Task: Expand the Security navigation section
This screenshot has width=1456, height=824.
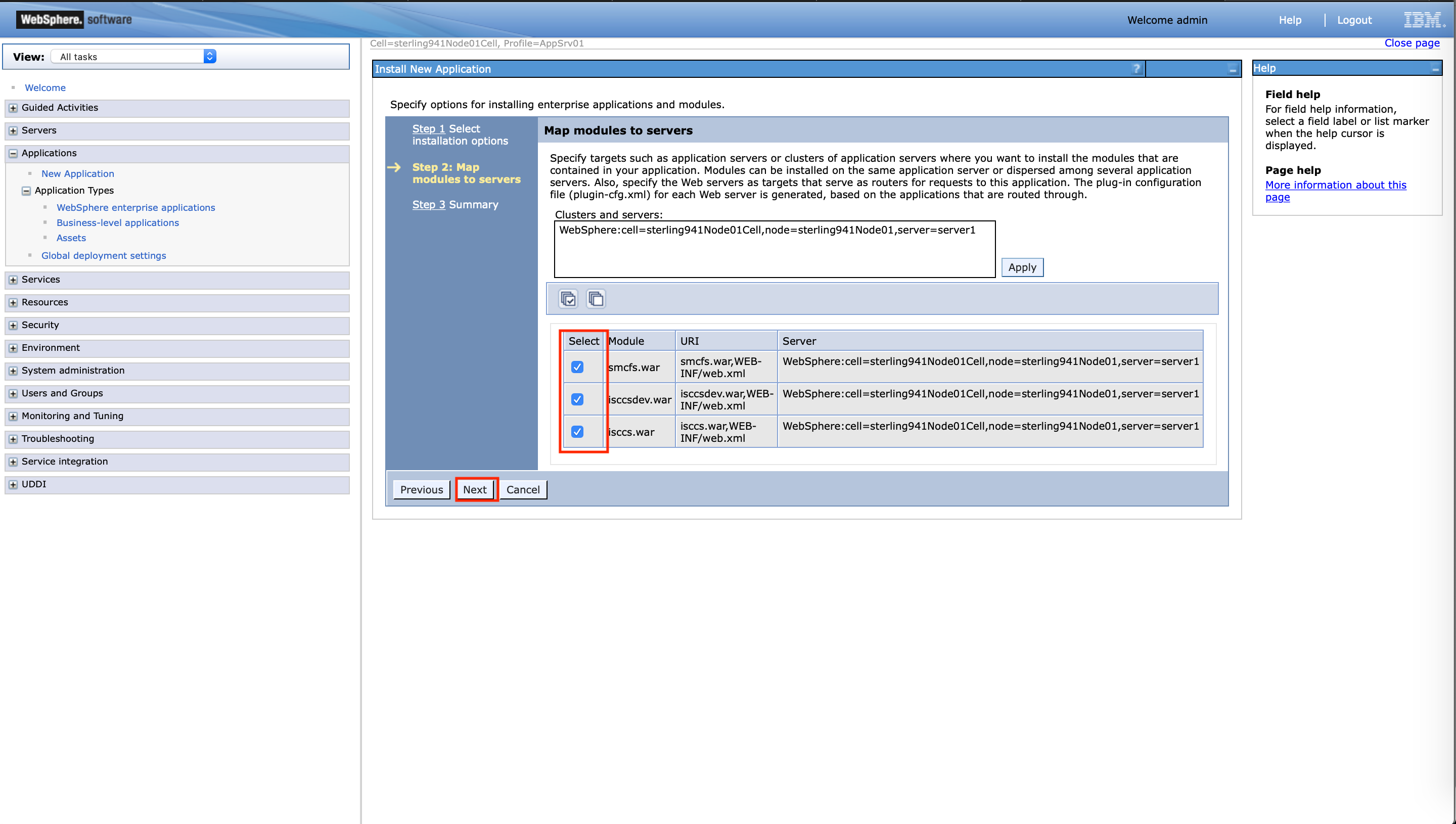Action: (x=13, y=325)
